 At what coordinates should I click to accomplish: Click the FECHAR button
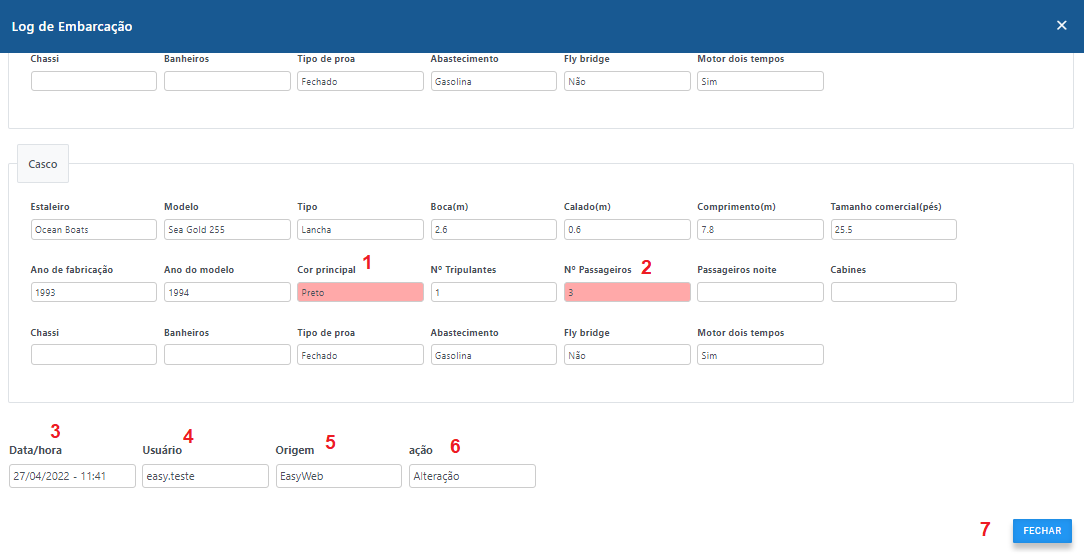1042,531
